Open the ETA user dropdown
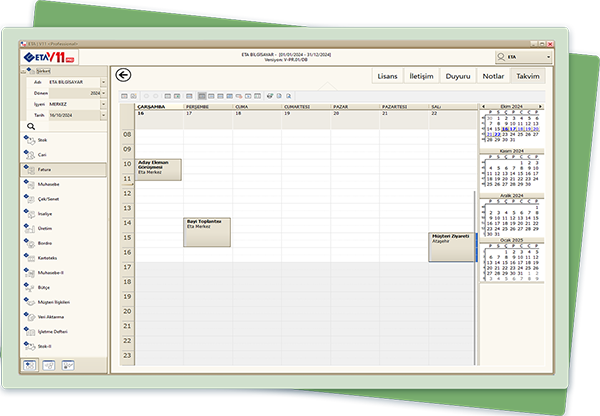Screen dimensions: 600x416 coord(548,59)
